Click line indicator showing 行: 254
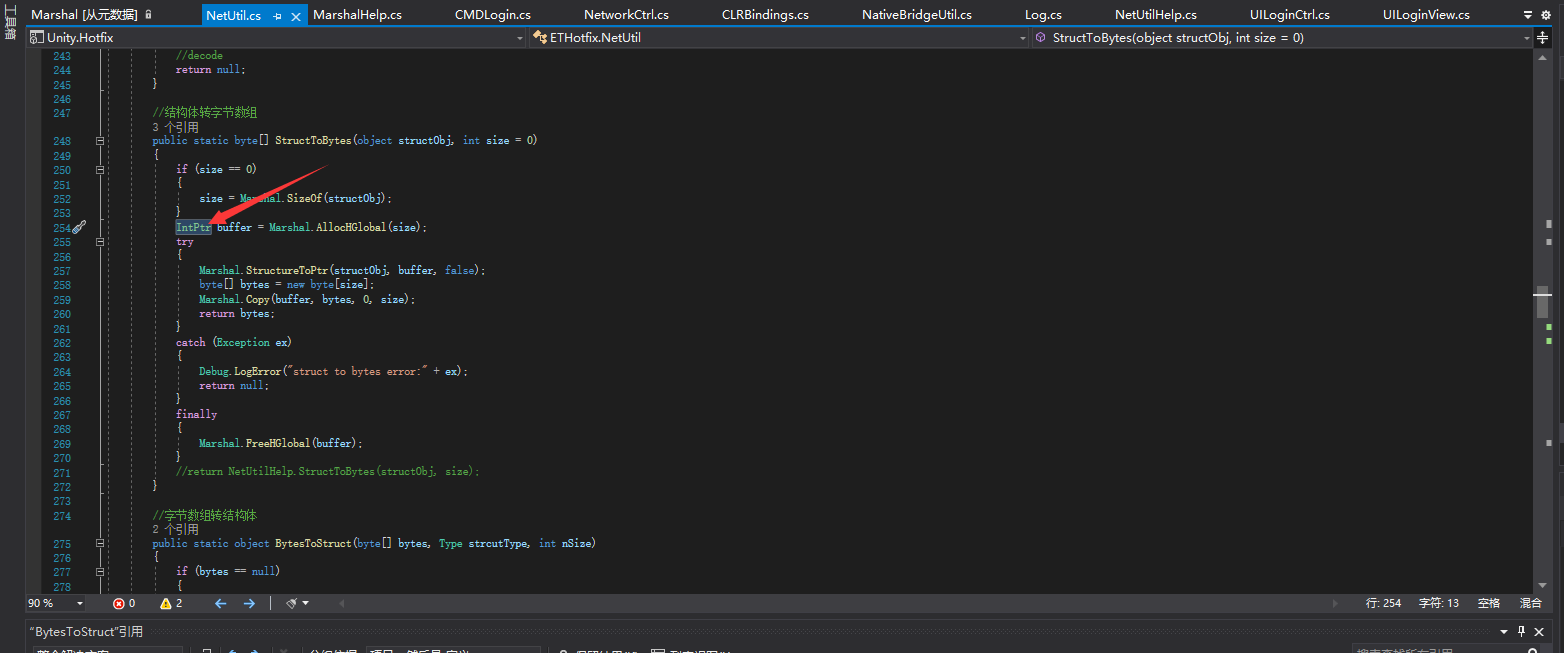The image size is (1564, 653). pos(1383,603)
